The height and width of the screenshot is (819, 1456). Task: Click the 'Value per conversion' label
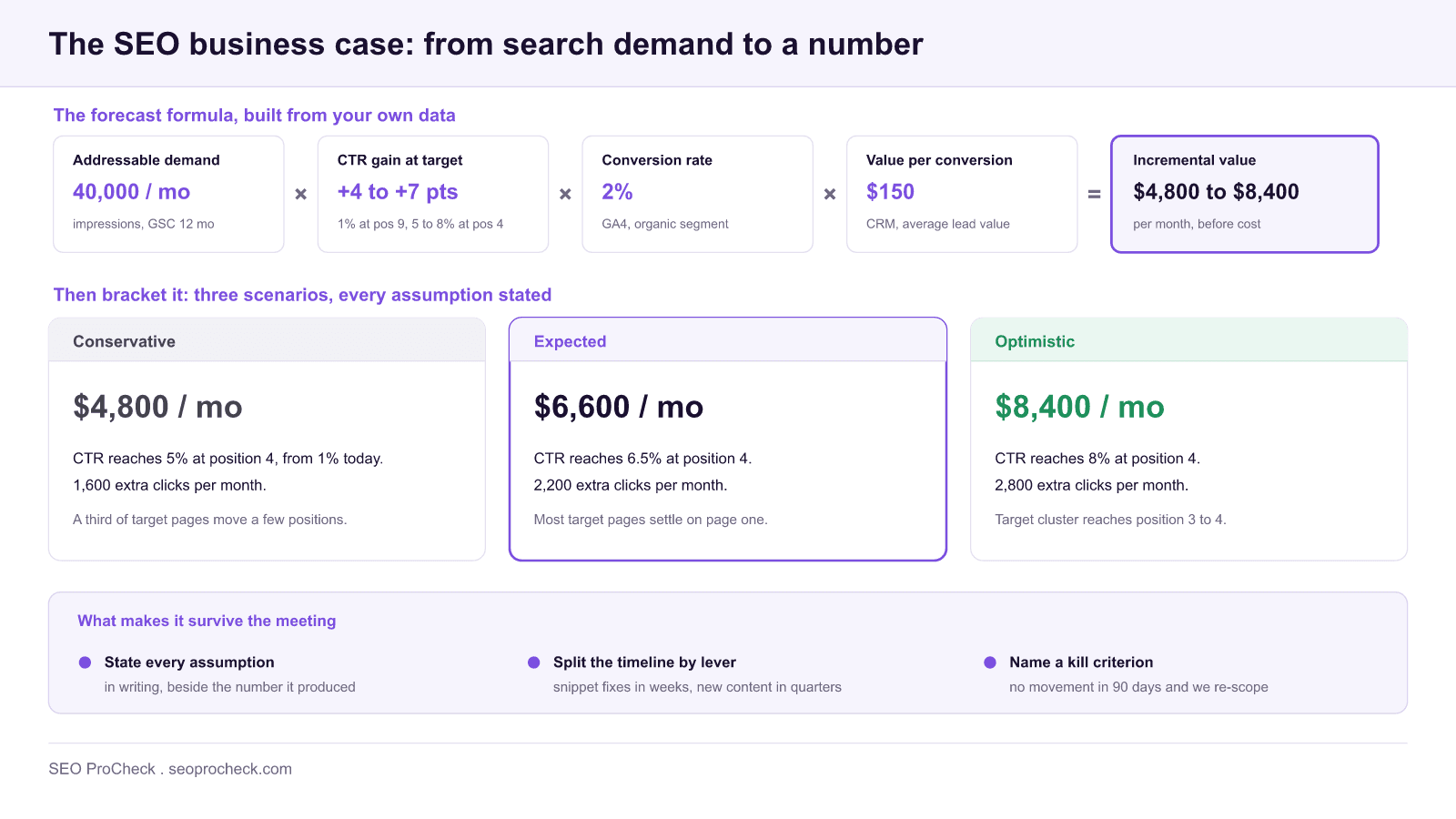(939, 160)
